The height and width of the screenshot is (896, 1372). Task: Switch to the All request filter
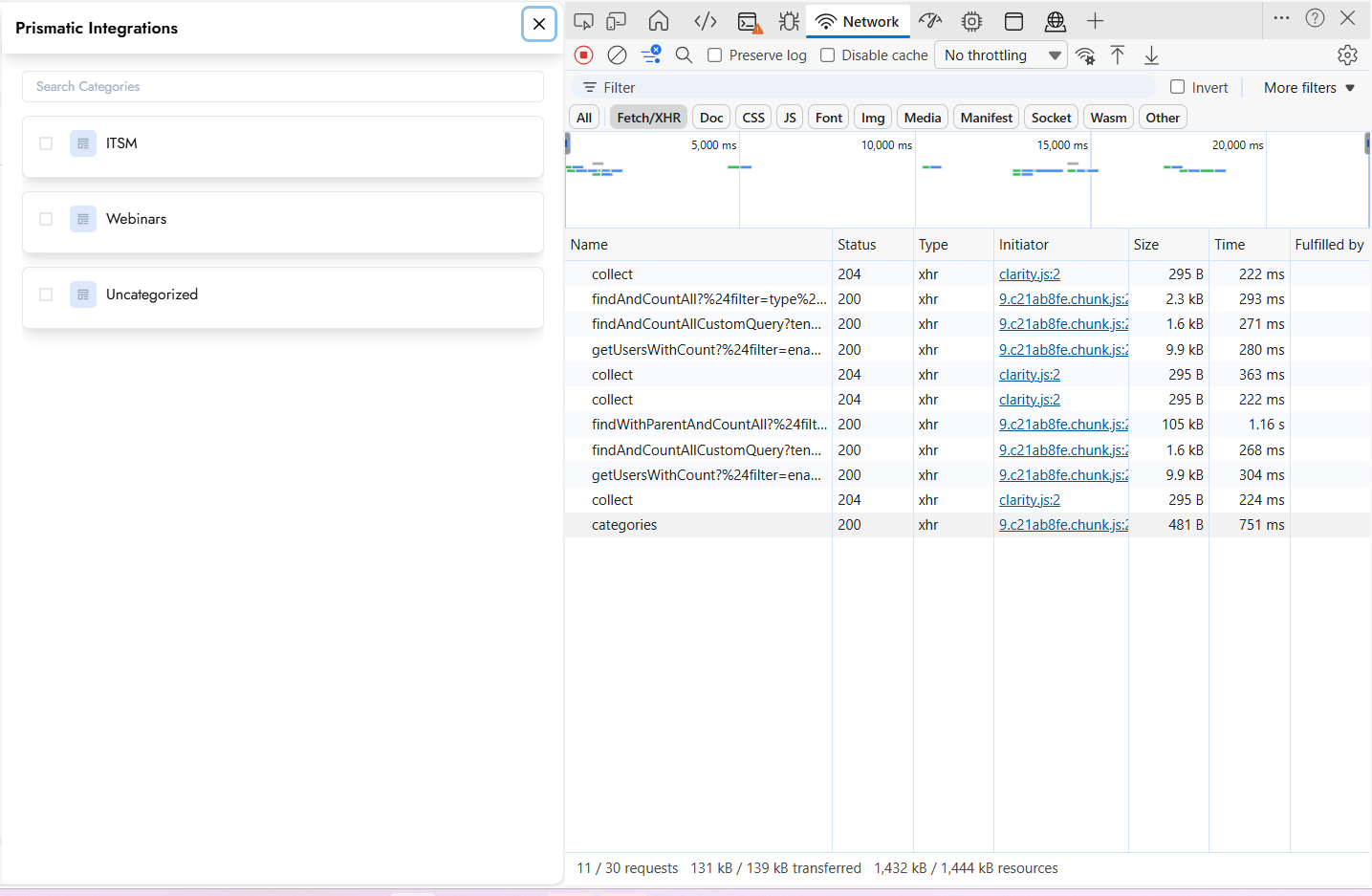coord(584,118)
